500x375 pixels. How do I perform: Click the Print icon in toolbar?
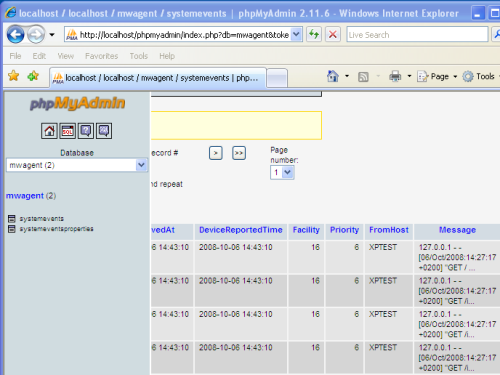395,76
